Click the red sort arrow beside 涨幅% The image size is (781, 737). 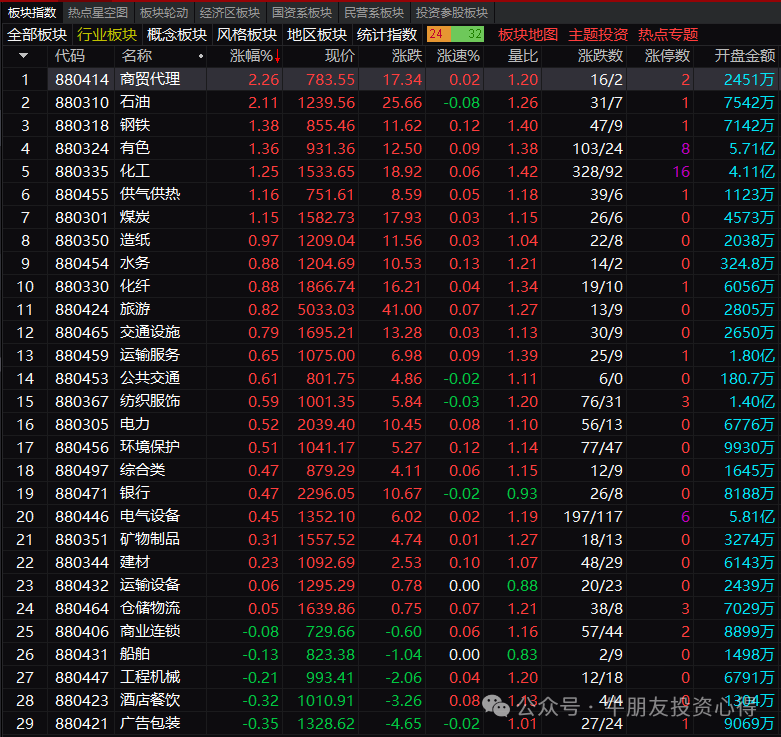(277, 56)
